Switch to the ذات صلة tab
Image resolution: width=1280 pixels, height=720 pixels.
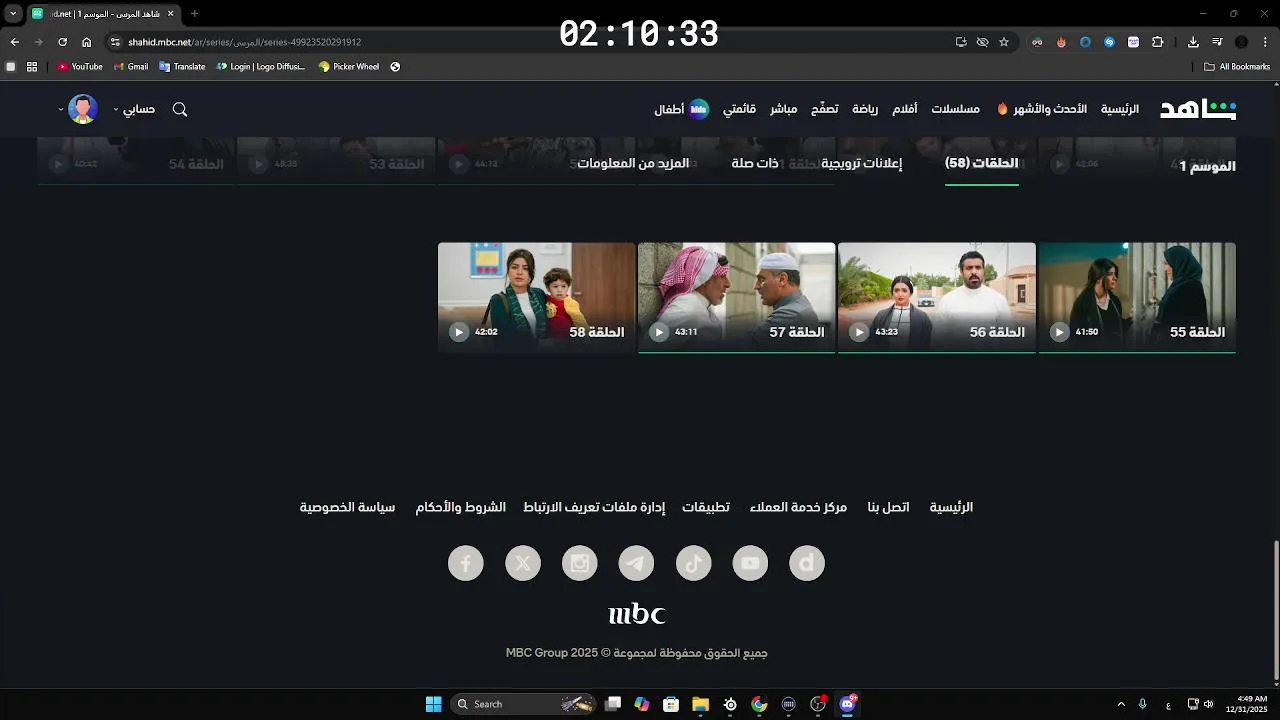tap(755, 163)
